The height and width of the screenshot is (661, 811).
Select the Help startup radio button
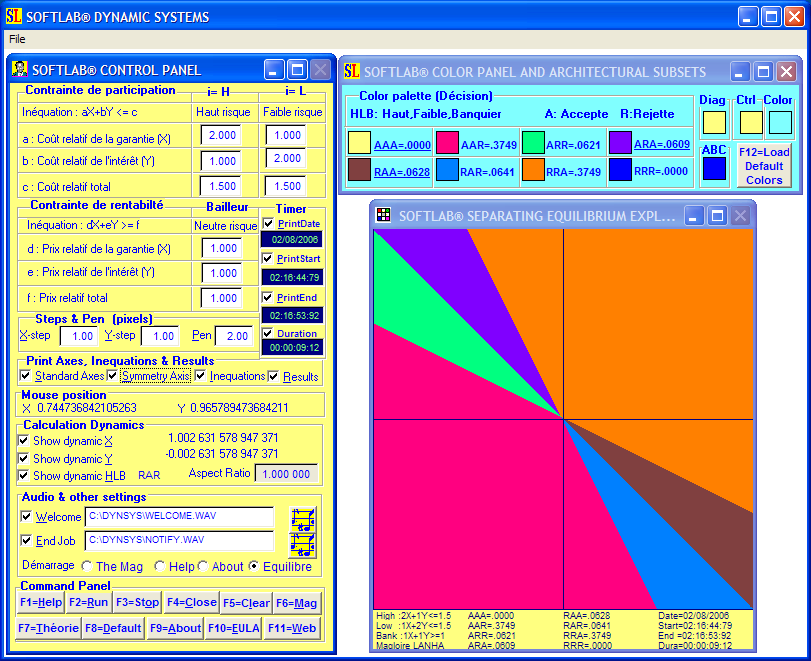point(159,566)
